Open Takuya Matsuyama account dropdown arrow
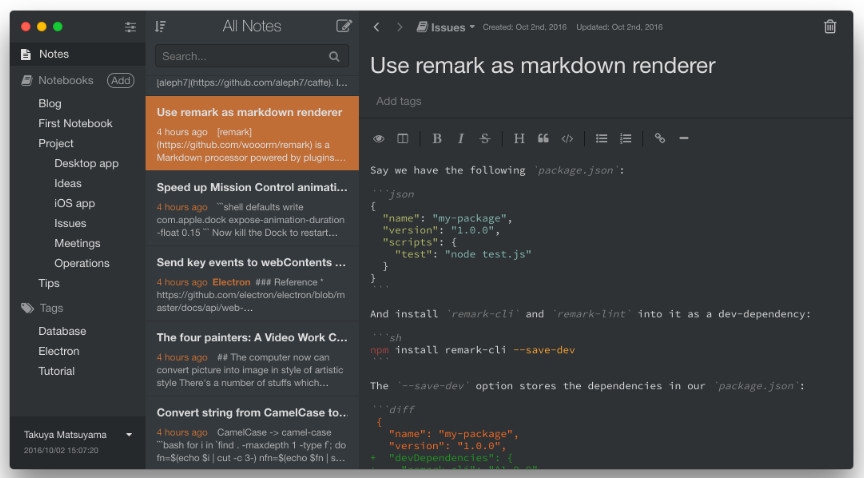Image resolution: width=864 pixels, height=478 pixels. point(129,434)
